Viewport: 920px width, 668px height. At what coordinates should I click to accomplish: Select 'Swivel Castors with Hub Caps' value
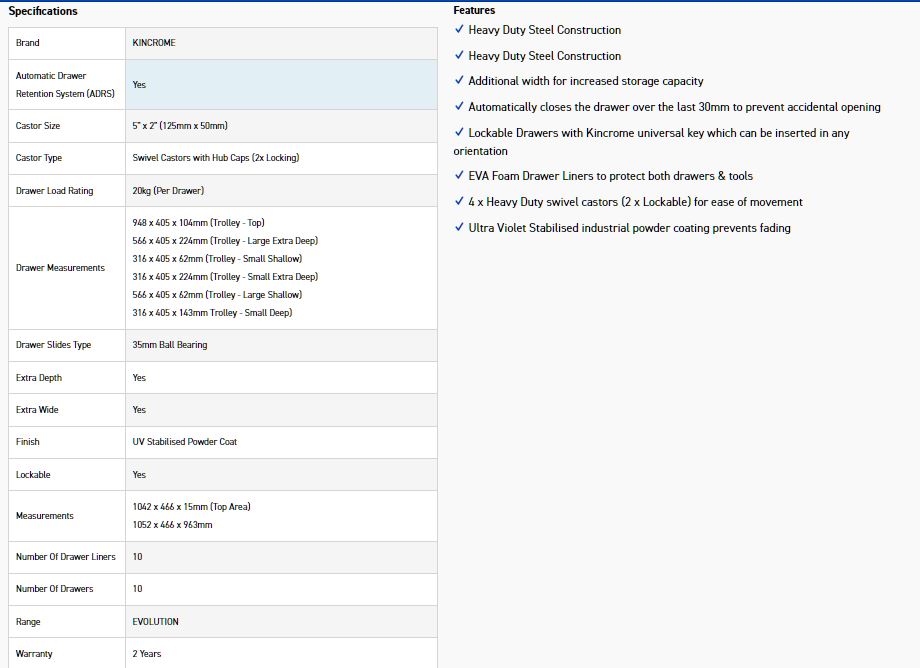215,158
